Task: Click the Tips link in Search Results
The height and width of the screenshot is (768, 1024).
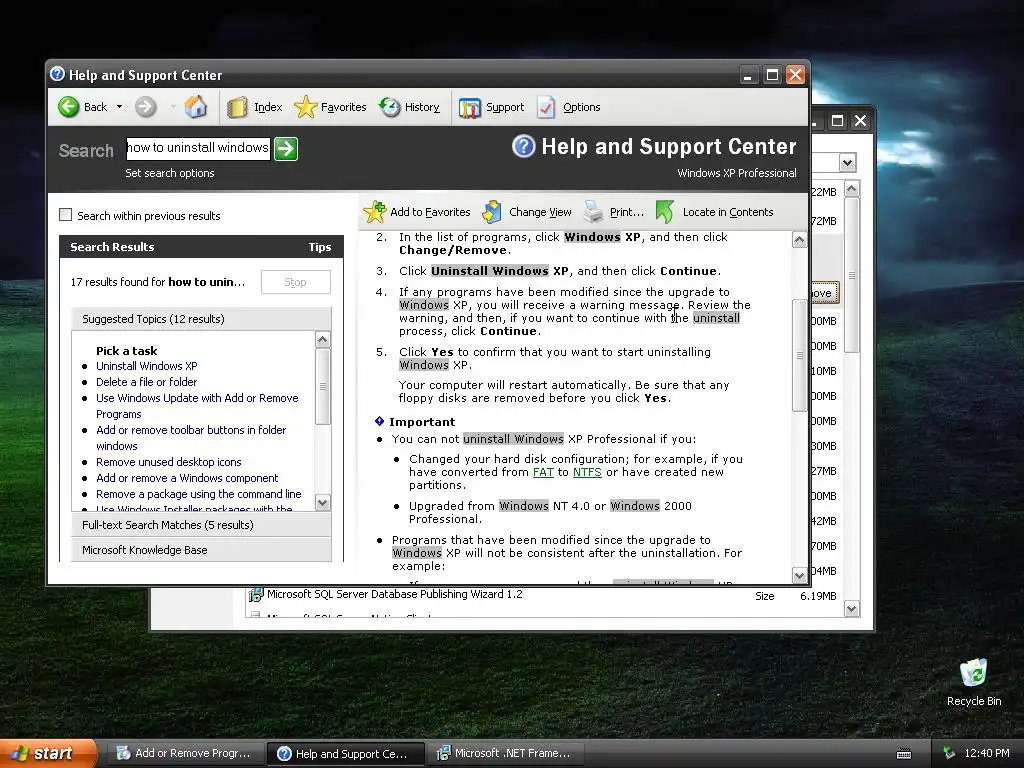Action: tap(320, 247)
